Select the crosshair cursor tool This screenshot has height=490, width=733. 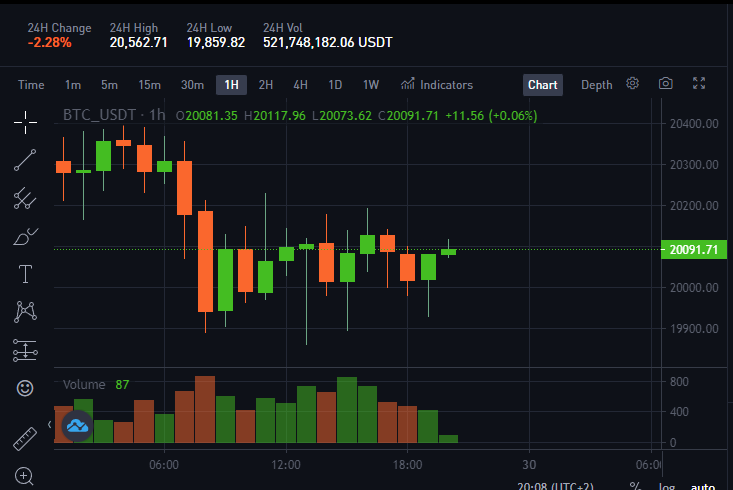click(x=25, y=122)
